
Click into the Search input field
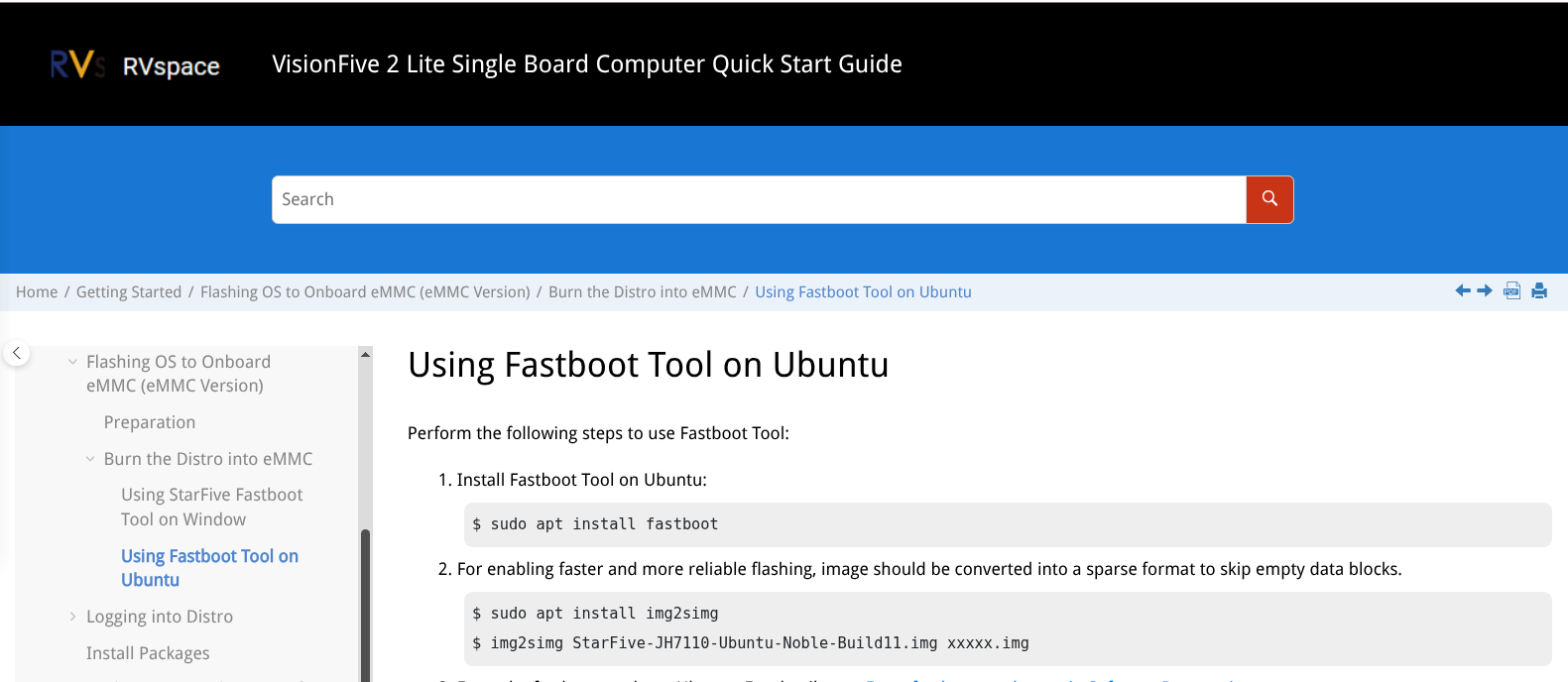click(x=759, y=199)
